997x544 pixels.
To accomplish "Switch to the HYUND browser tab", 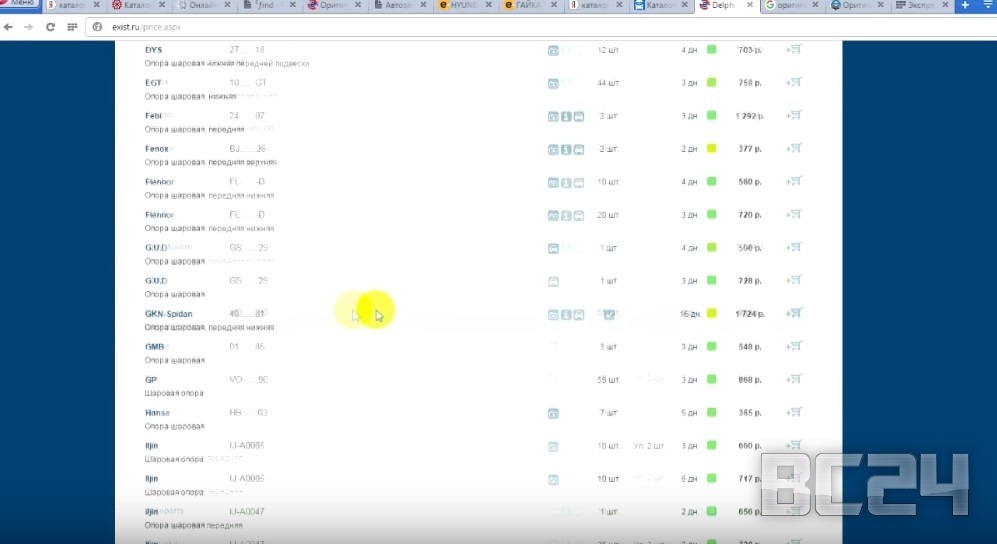I will click(463, 6).
